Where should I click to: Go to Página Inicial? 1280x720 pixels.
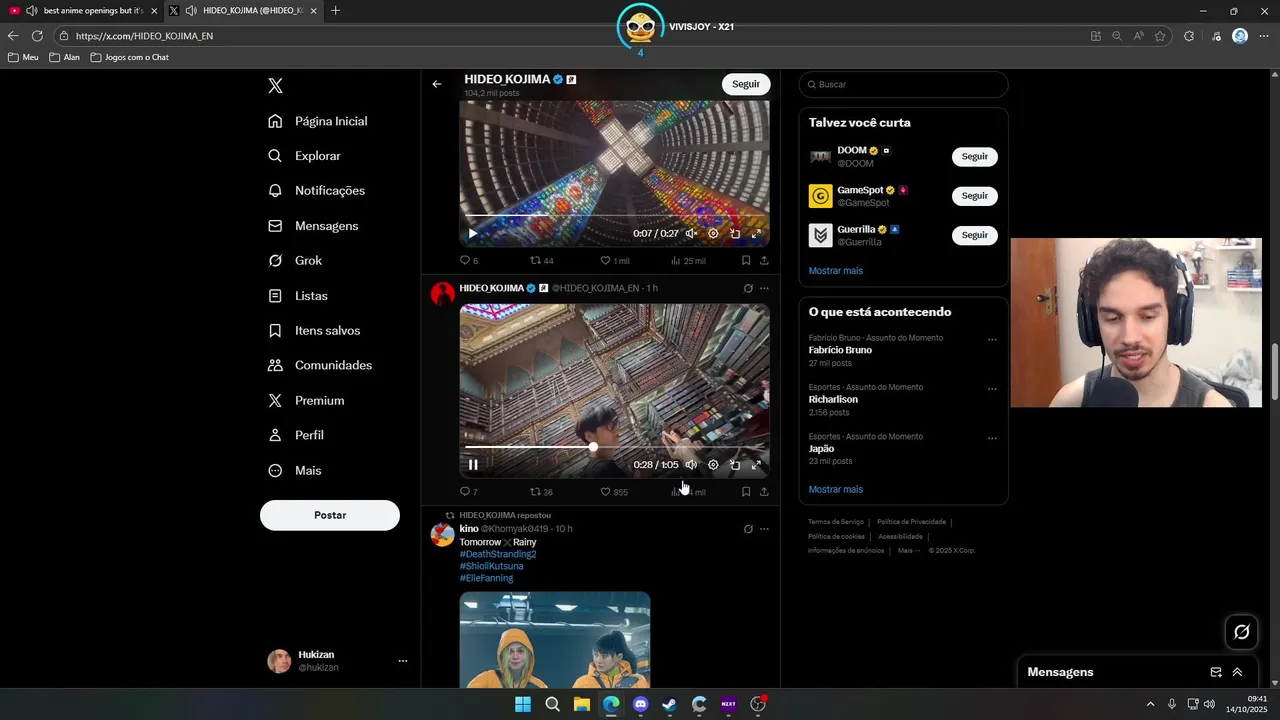[x=318, y=121]
